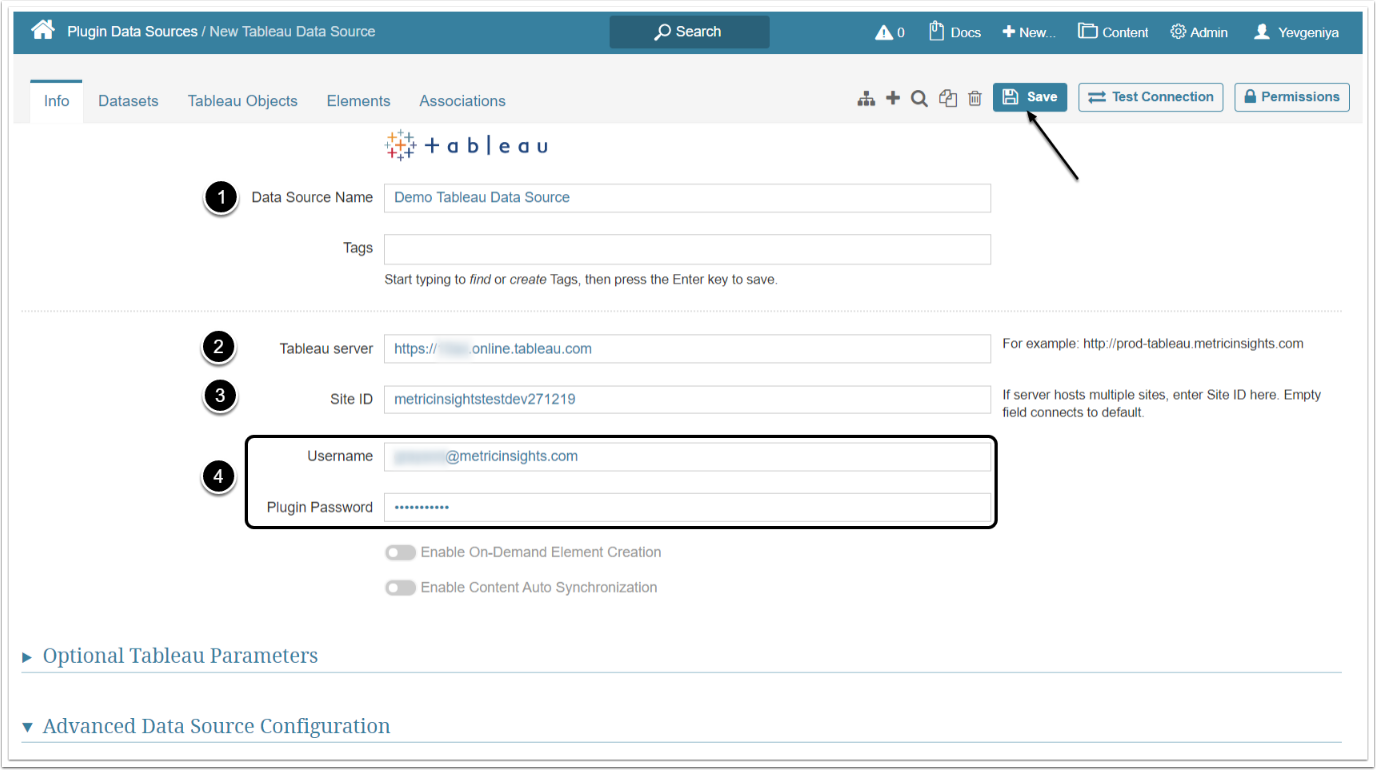The image size is (1376, 770).
Task: Open Permissions settings
Action: [1292, 97]
